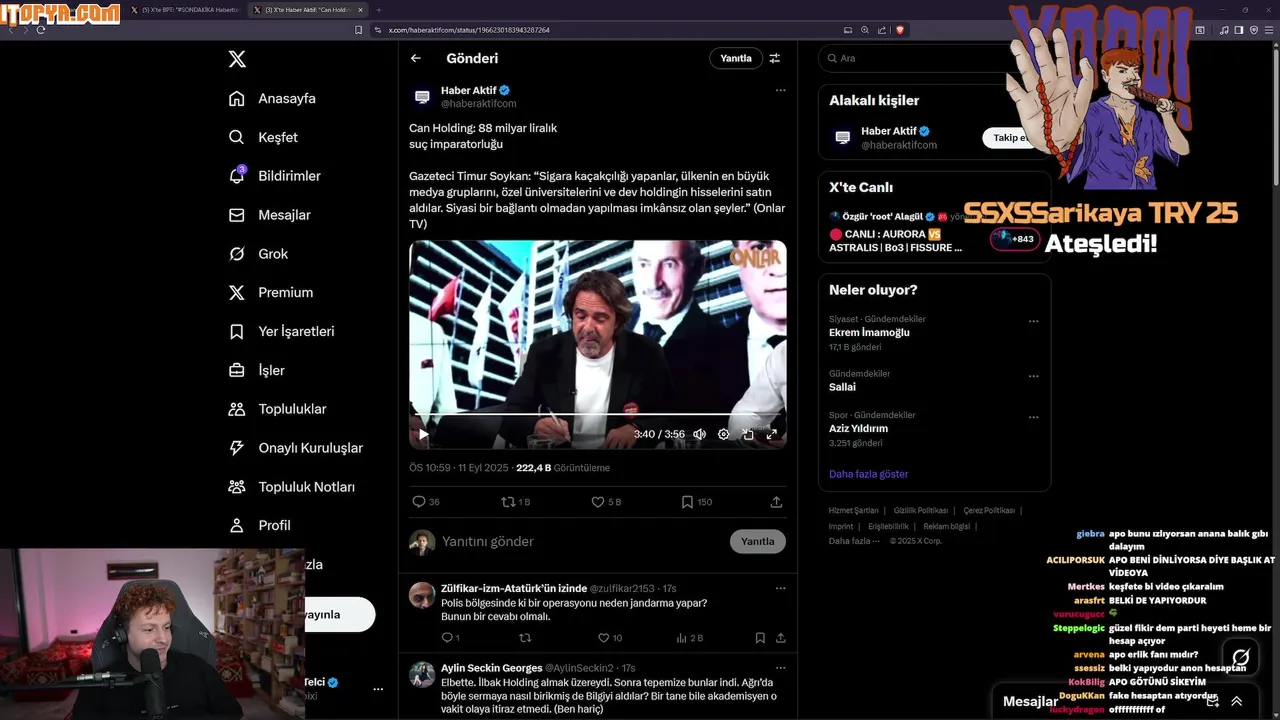Open Gizlilik Politikası footer link
The width and height of the screenshot is (1280, 720).
[x=921, y=511]
